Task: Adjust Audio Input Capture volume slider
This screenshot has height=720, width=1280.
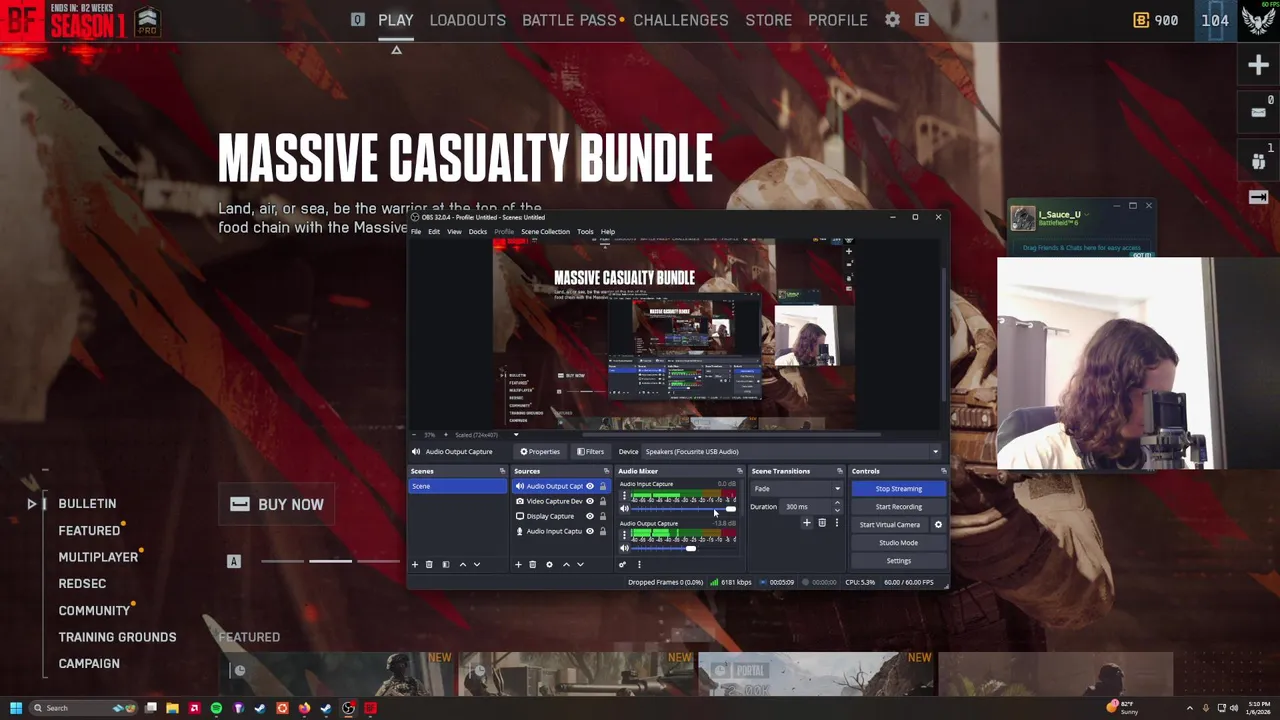Action: [x=684, y=509]
